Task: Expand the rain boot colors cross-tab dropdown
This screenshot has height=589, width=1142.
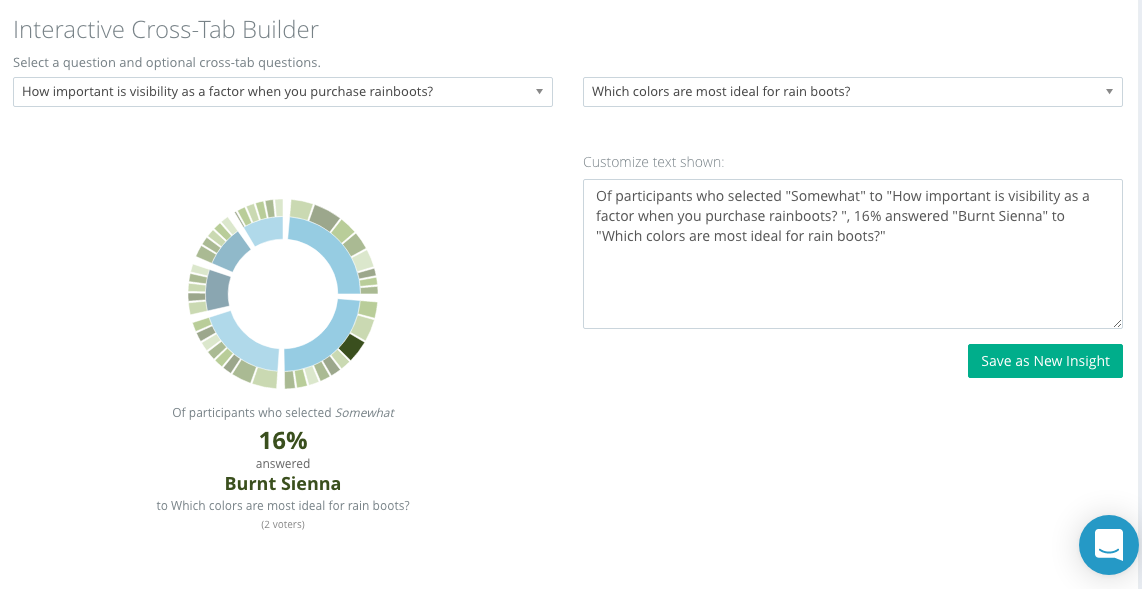Action: click(x=852, y=92)
